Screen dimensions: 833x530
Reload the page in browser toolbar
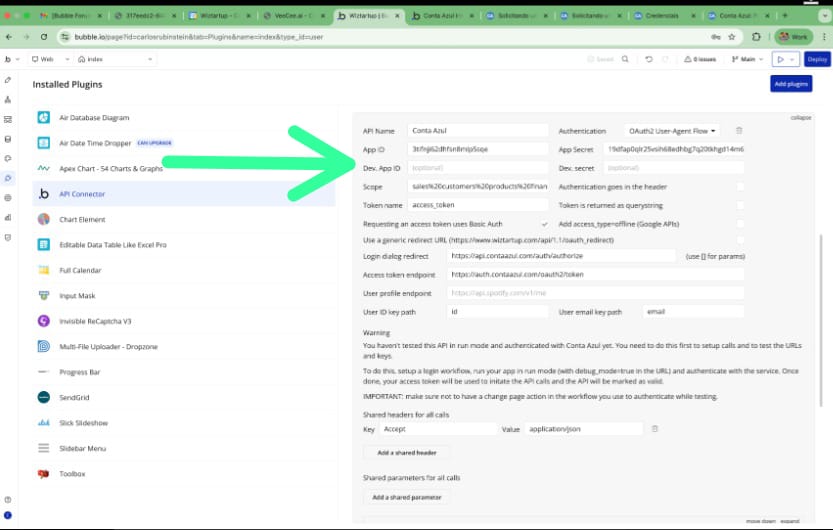point(44,37)
